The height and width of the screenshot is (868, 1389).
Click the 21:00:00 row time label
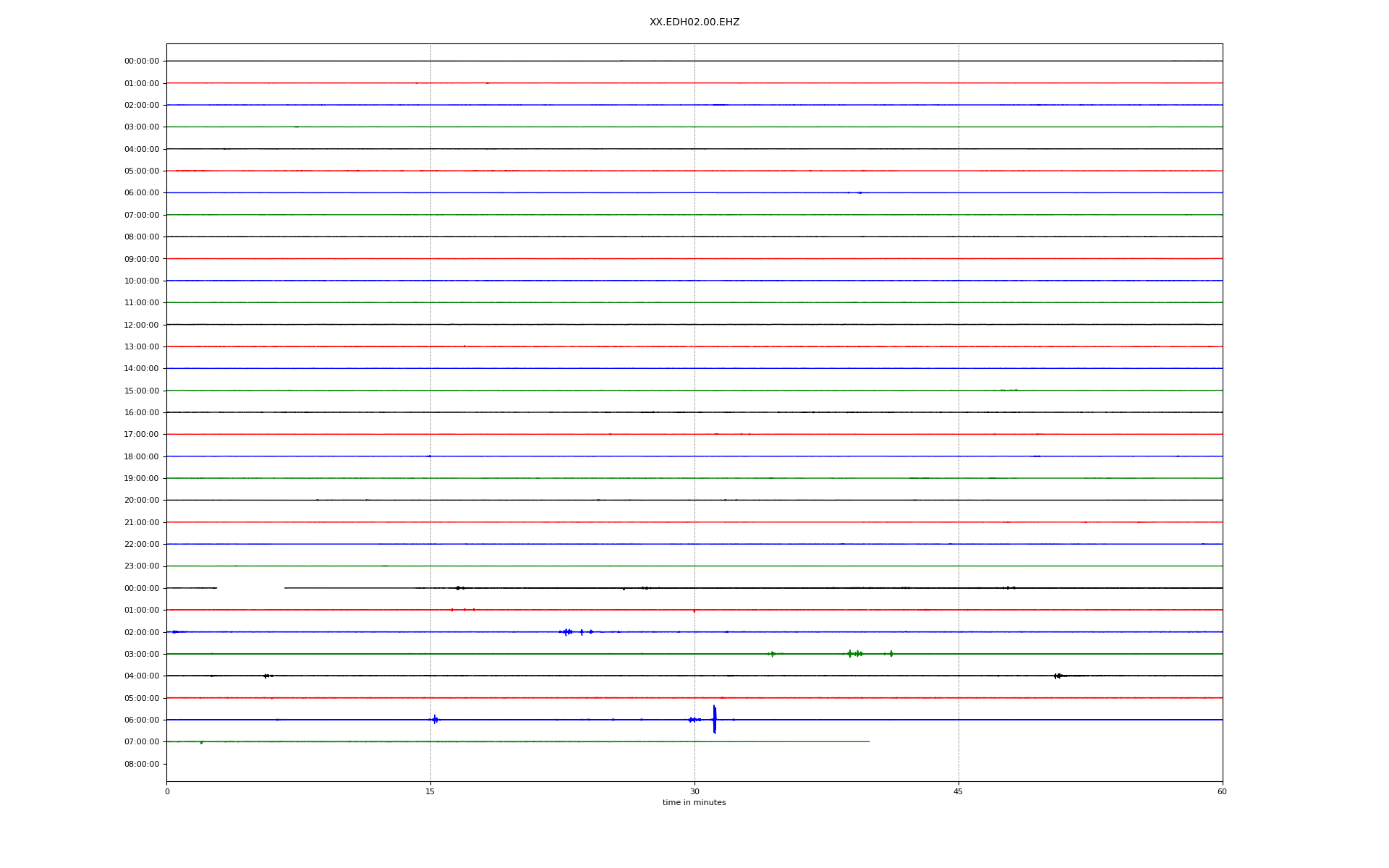[x=141, y=522]
